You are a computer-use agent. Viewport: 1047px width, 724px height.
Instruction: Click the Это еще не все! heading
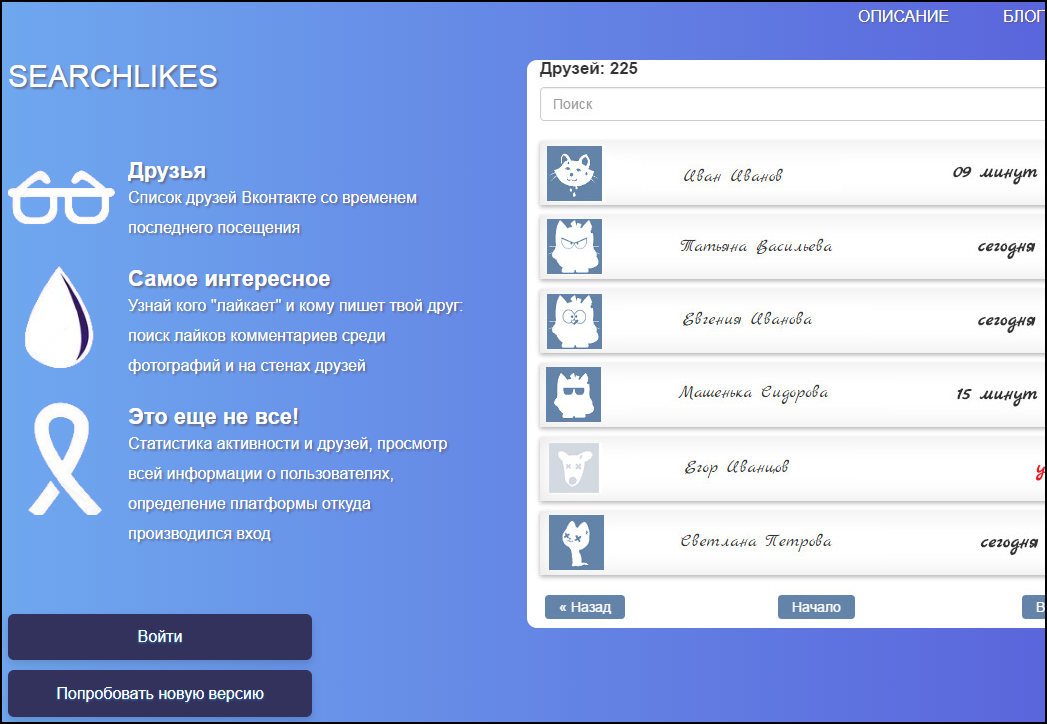[x=213, y=417]
